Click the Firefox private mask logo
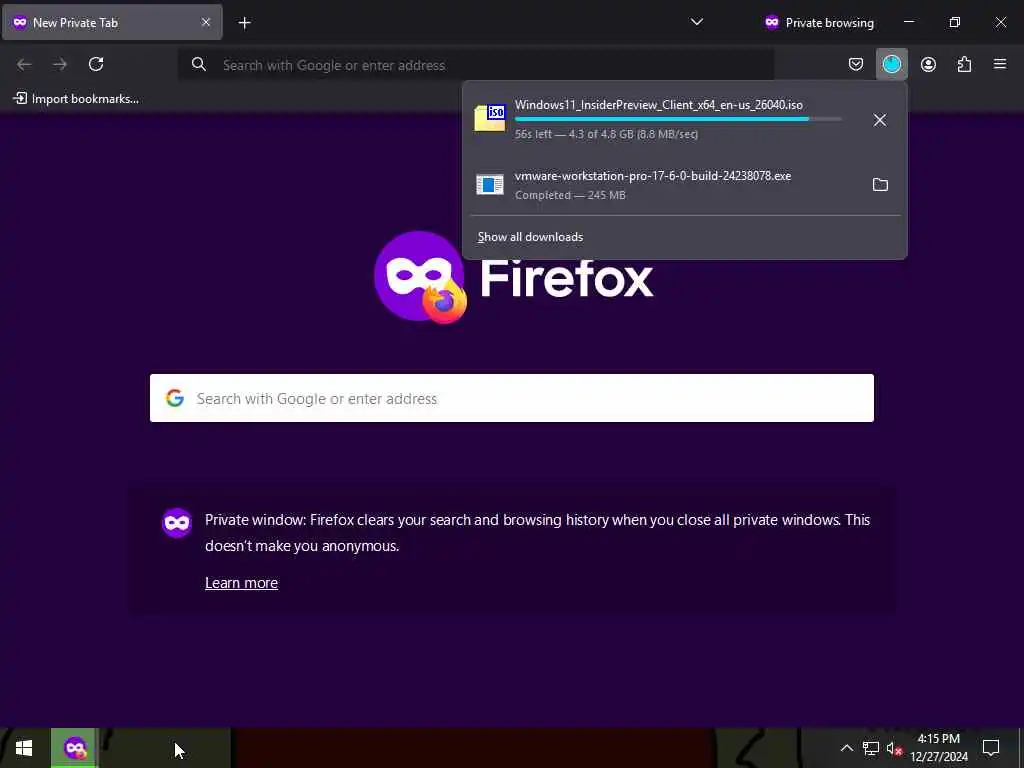 pos(420,277)
